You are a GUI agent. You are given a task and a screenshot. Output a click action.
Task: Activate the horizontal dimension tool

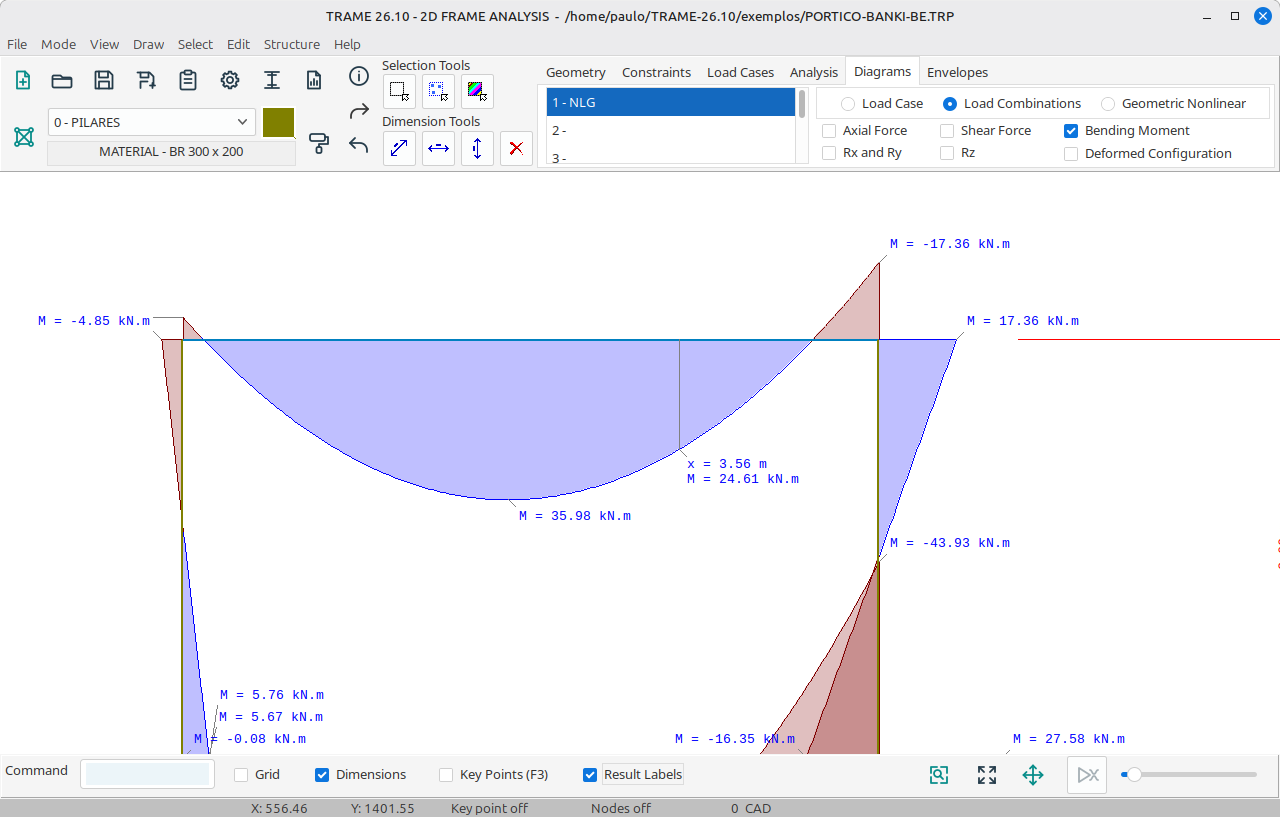(438, 148)
